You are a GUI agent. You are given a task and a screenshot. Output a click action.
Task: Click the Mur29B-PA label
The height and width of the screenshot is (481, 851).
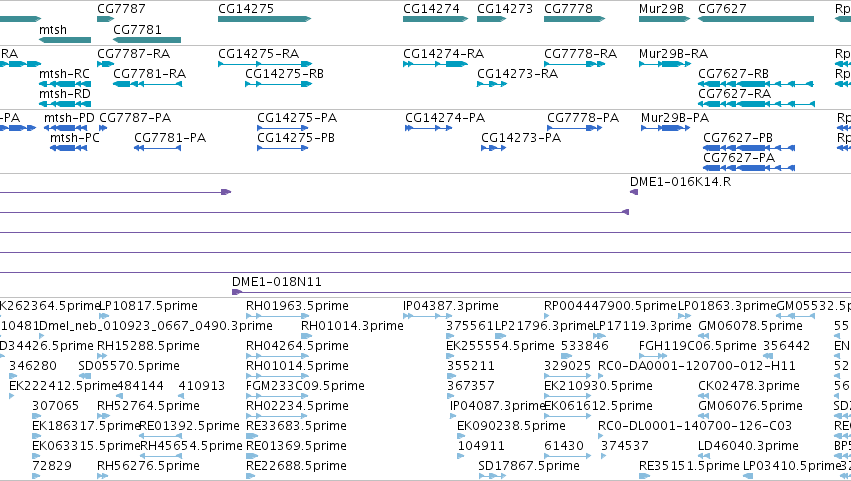(x=675, y=118)
